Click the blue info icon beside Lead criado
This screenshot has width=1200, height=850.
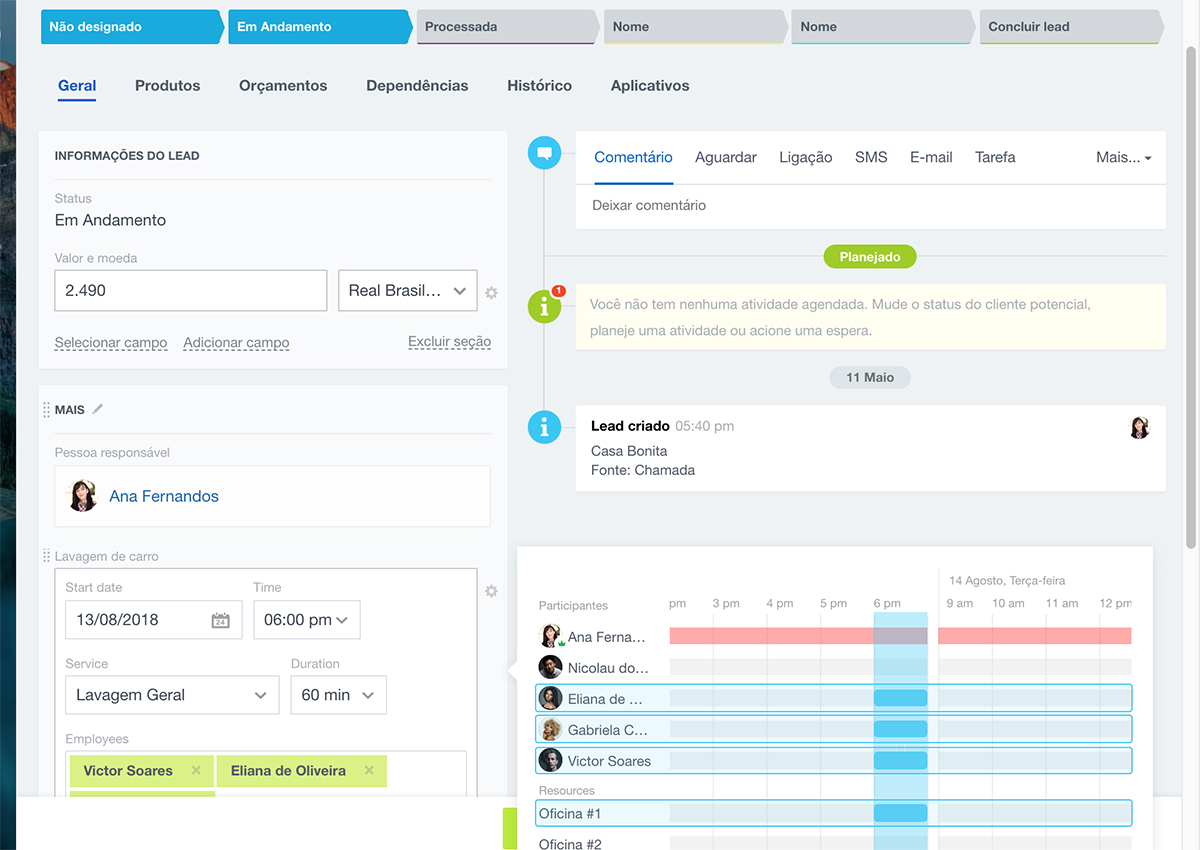pos(544,427)
